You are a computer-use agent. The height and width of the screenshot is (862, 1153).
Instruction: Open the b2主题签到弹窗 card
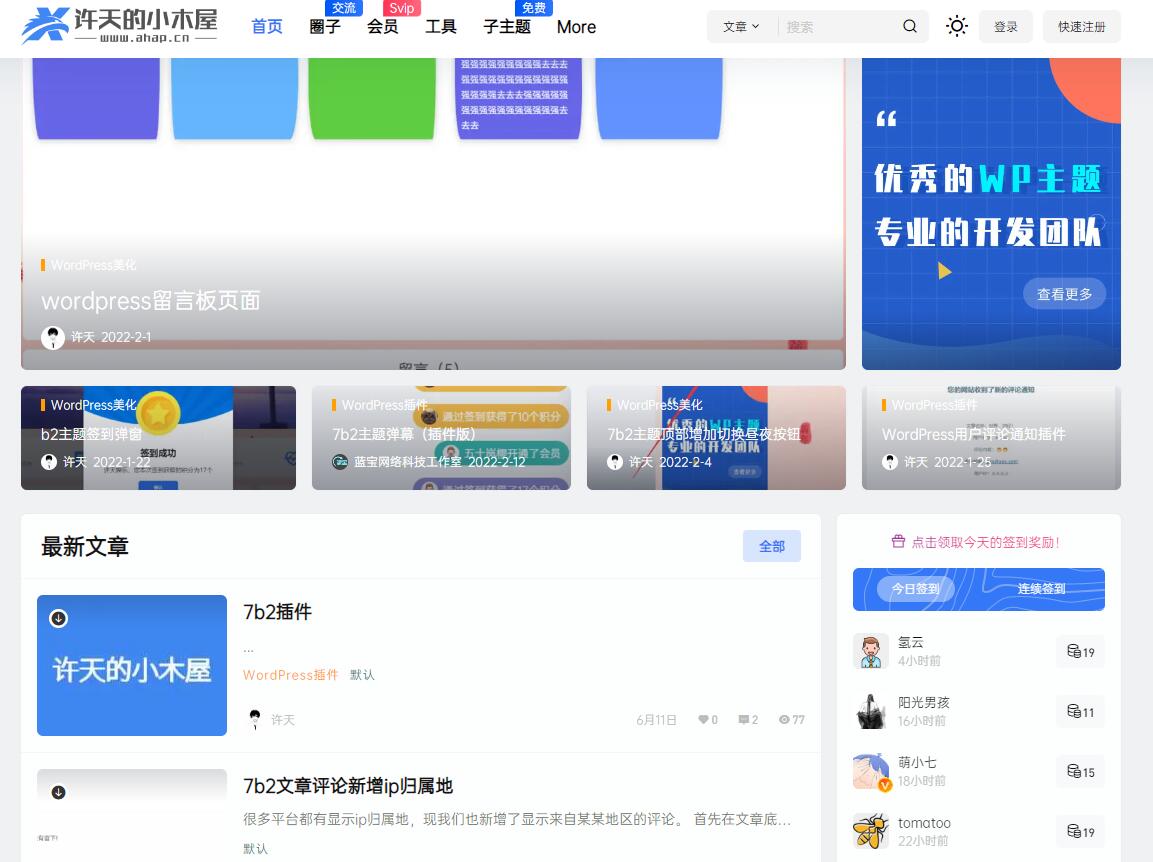coord(158,438)
